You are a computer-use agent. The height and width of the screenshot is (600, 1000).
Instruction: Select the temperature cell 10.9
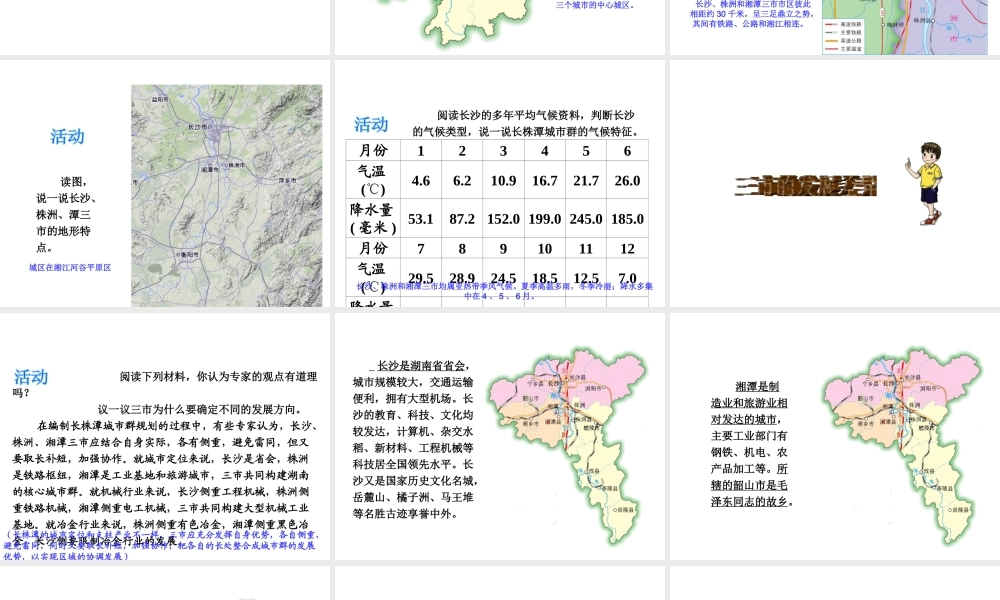(503, 180)
